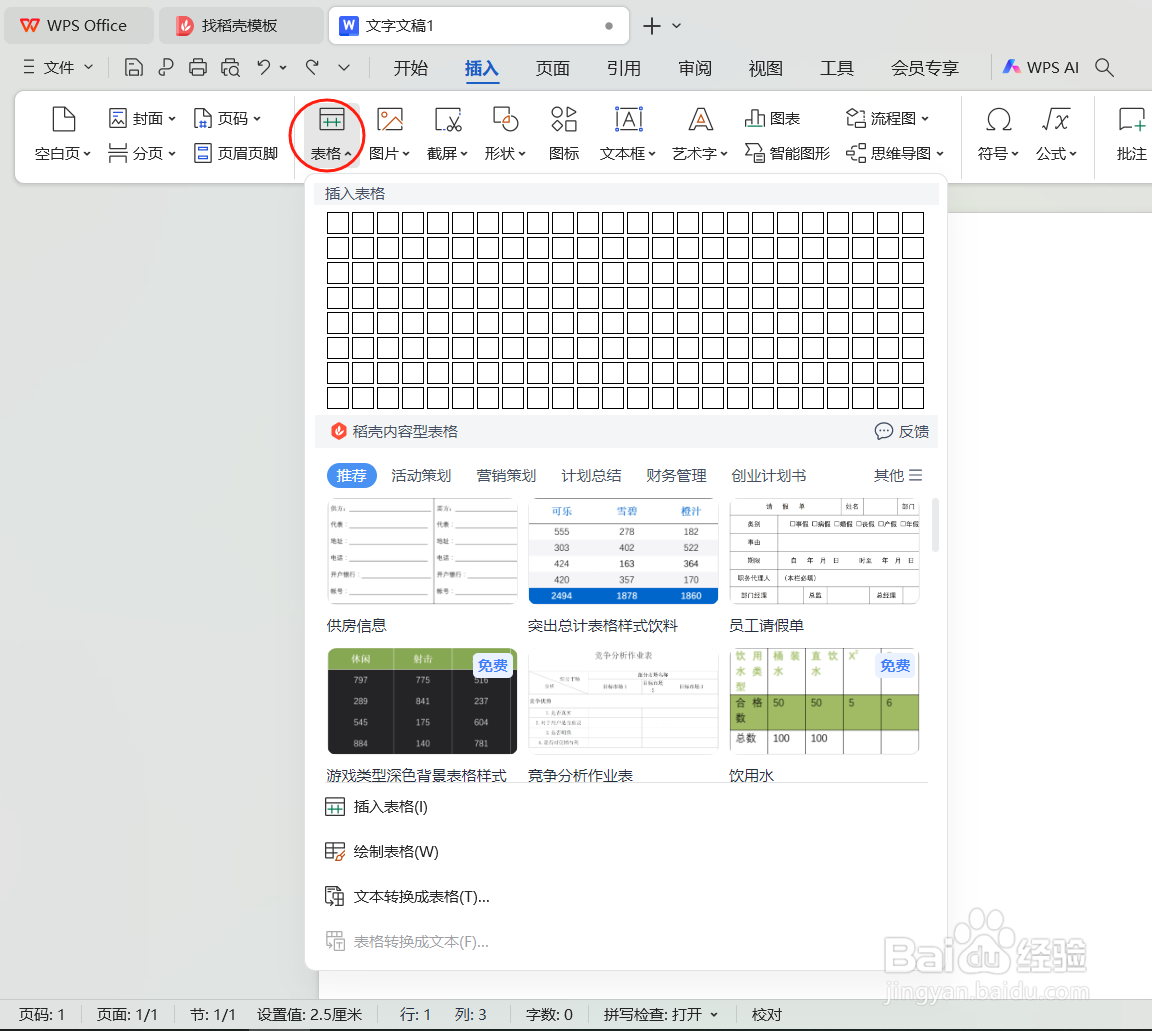The width and height of the screenshot is (1152, 1031).
Task: Select the 营销策划 template category
Action: click(506, 475)
